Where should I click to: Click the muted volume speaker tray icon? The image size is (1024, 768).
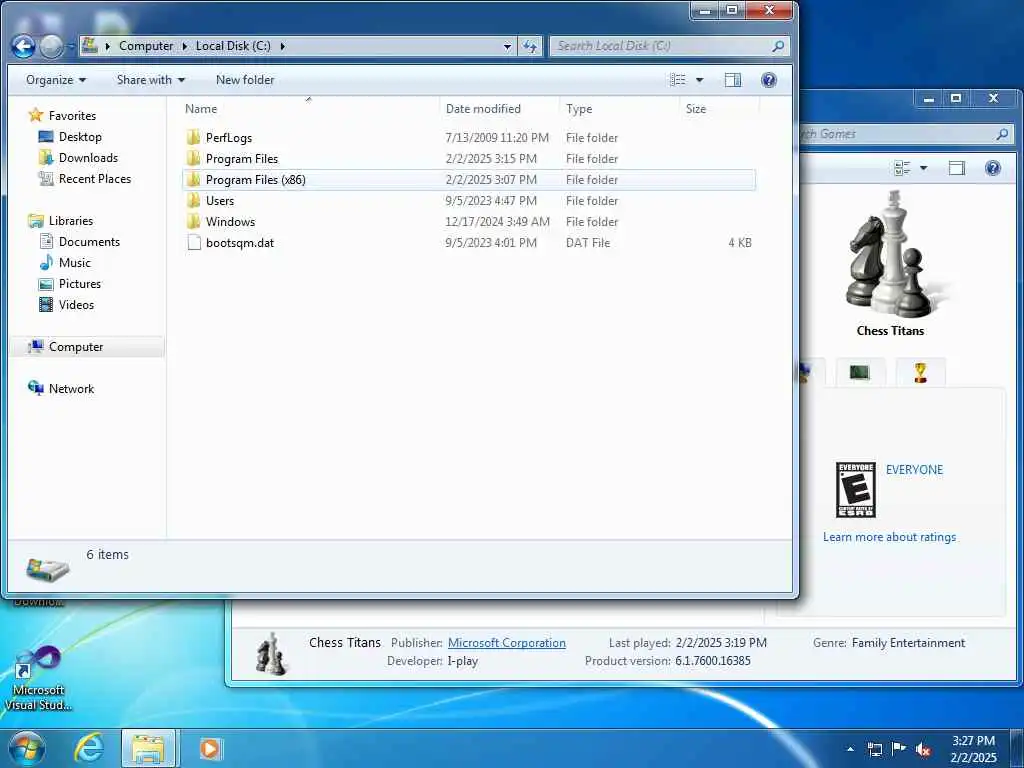(923, 750)
